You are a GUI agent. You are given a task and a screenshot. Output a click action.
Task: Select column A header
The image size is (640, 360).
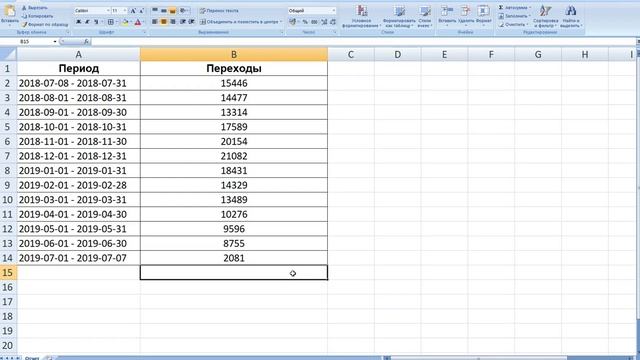78,54
